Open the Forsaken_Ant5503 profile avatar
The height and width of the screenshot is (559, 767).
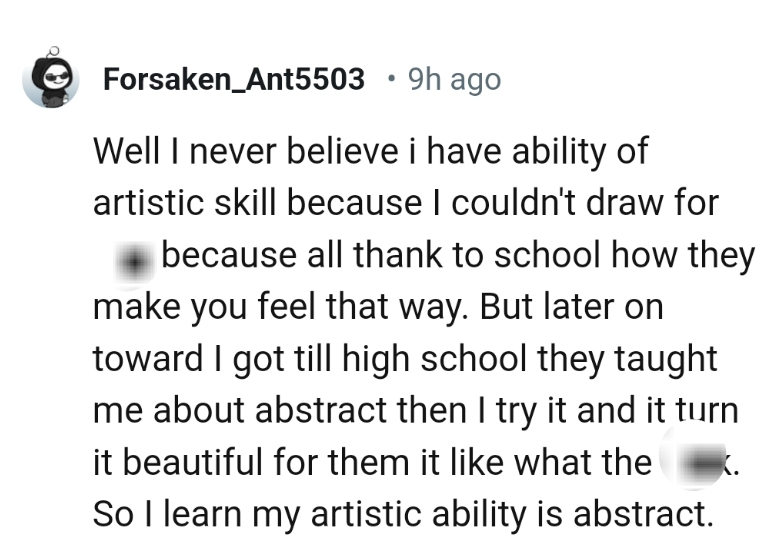point(50,79)
